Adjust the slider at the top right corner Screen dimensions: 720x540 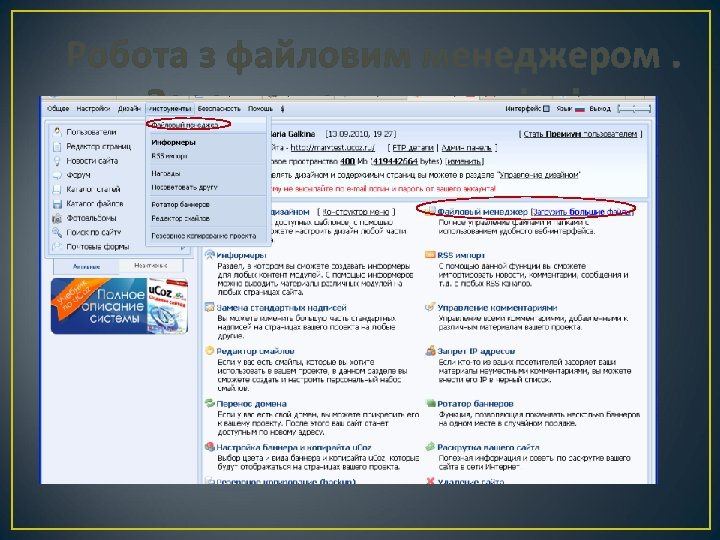(x=635, y=109)
